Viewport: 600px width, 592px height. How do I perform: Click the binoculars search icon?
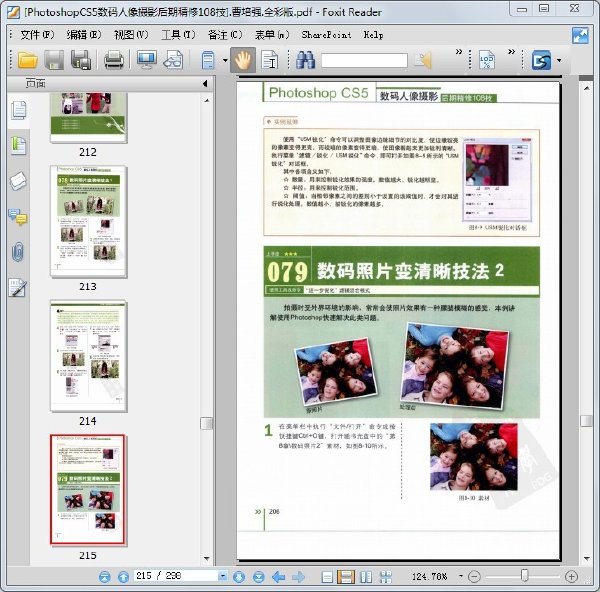click(305, 60)
